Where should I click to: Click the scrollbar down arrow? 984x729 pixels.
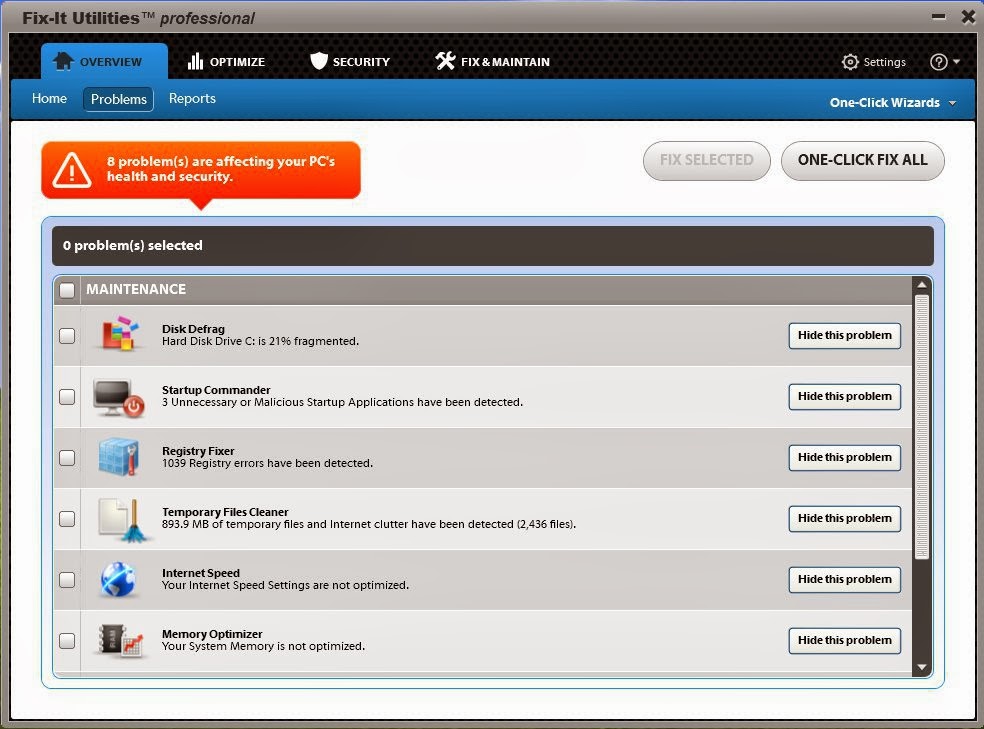[x=922, y=667]
